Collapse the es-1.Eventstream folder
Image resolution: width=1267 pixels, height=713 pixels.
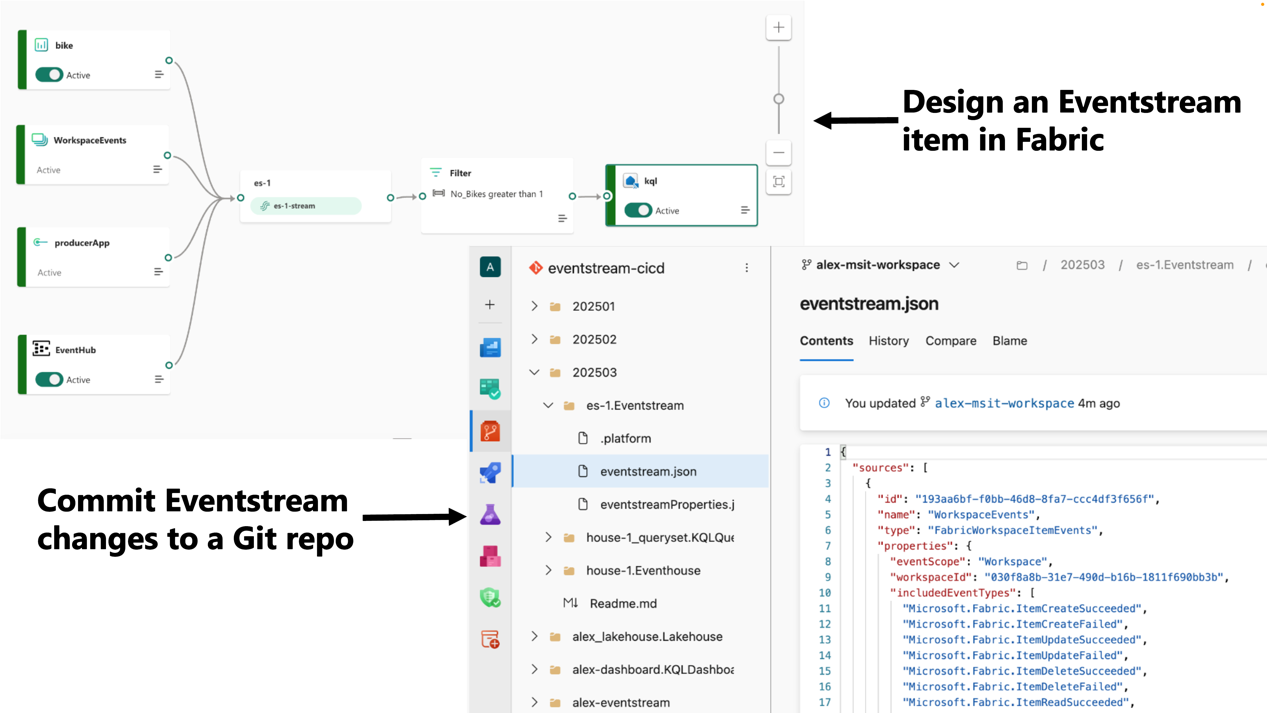tap(548, 406)
